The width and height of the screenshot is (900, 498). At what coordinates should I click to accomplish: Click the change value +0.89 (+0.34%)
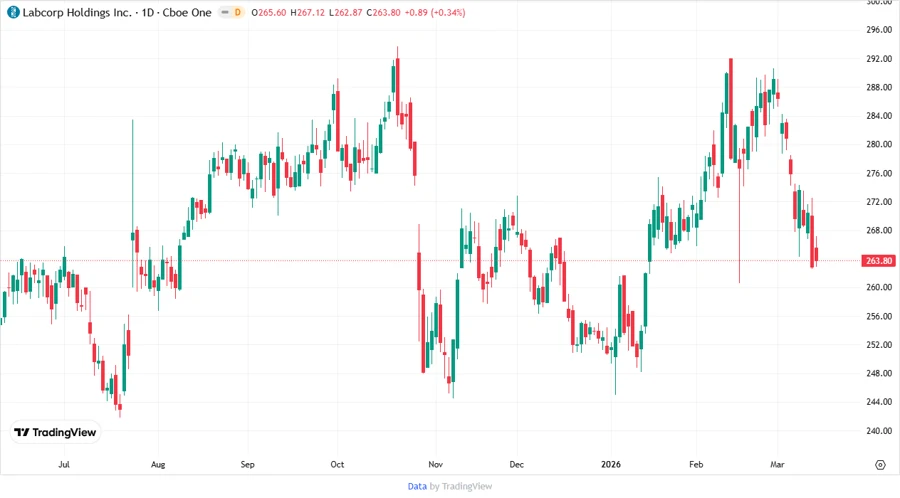coord(435,12)
